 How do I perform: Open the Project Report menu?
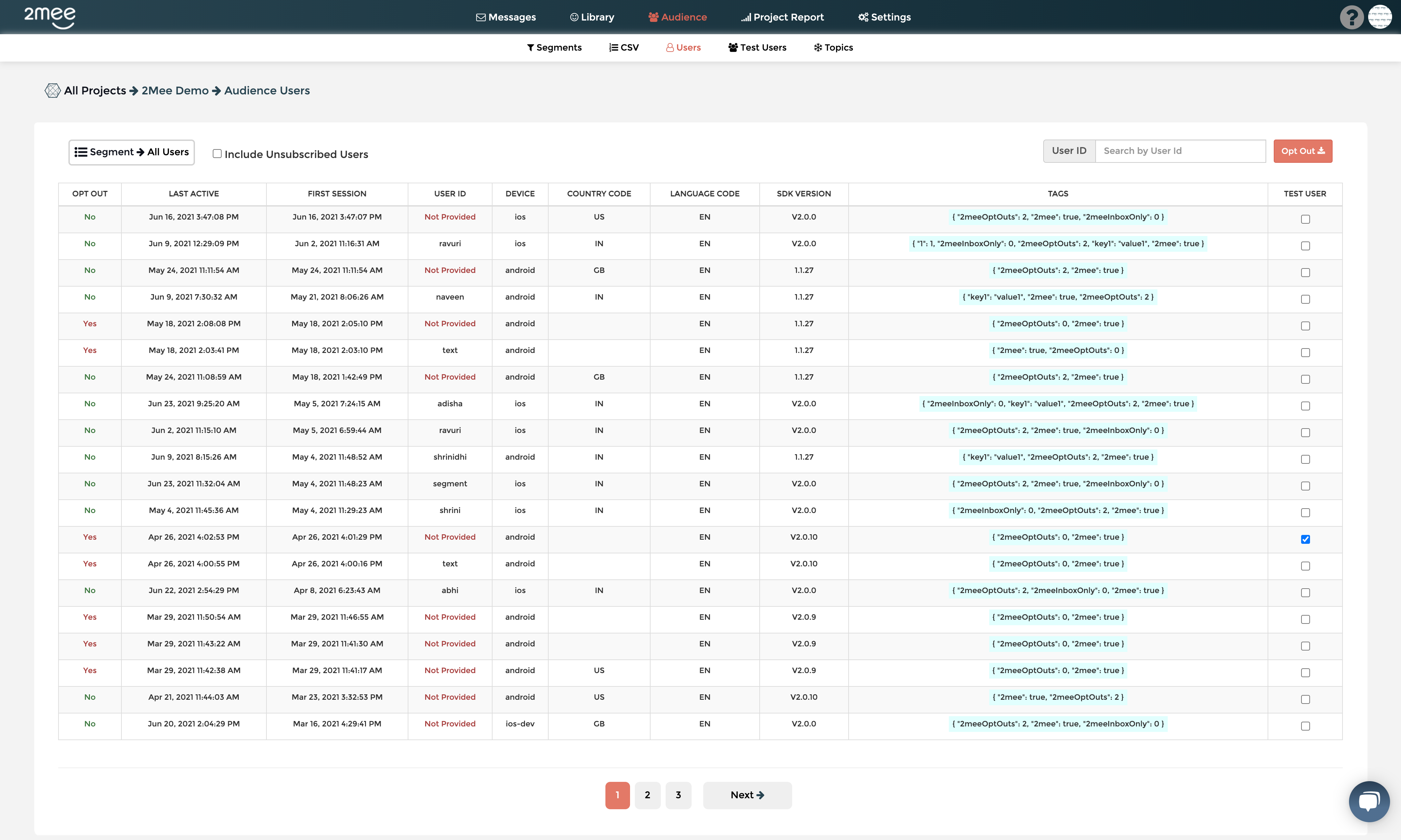click(782, 17)
